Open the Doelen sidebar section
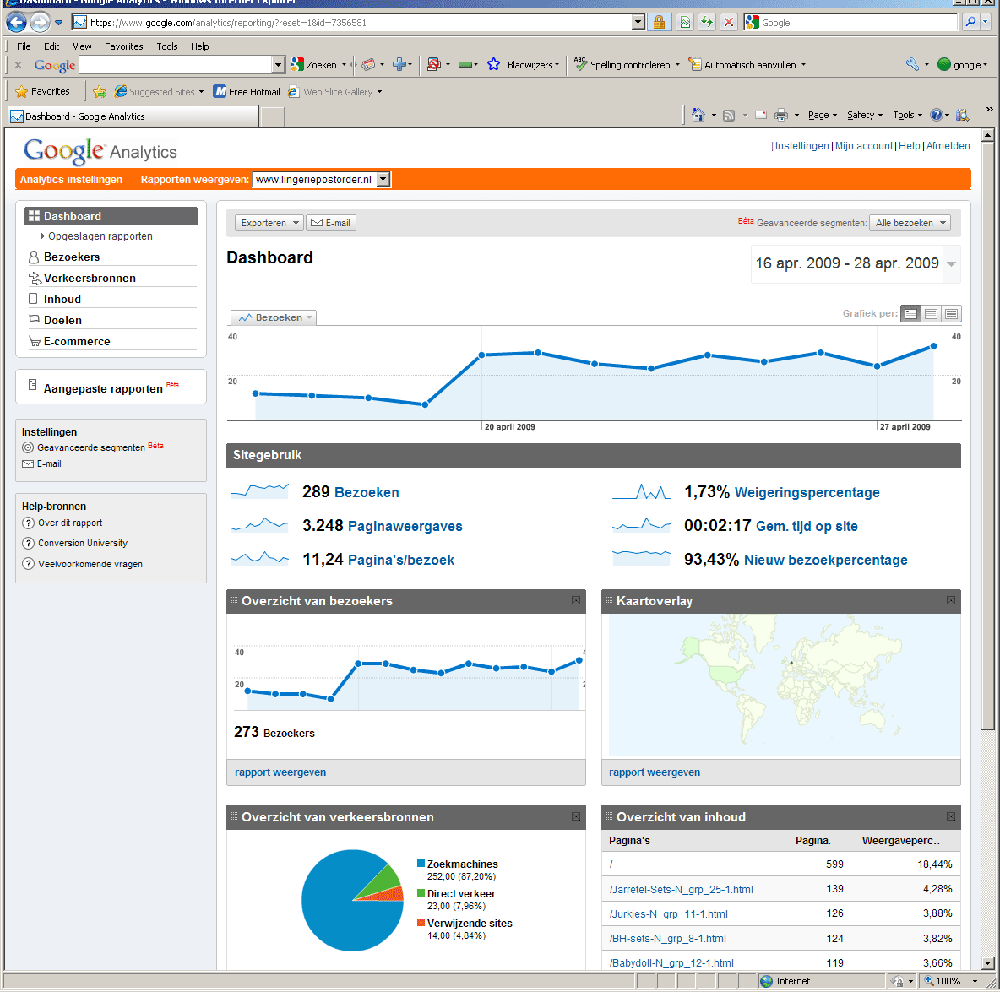This screenshot has width=1000, height=992. coord(62,320)
